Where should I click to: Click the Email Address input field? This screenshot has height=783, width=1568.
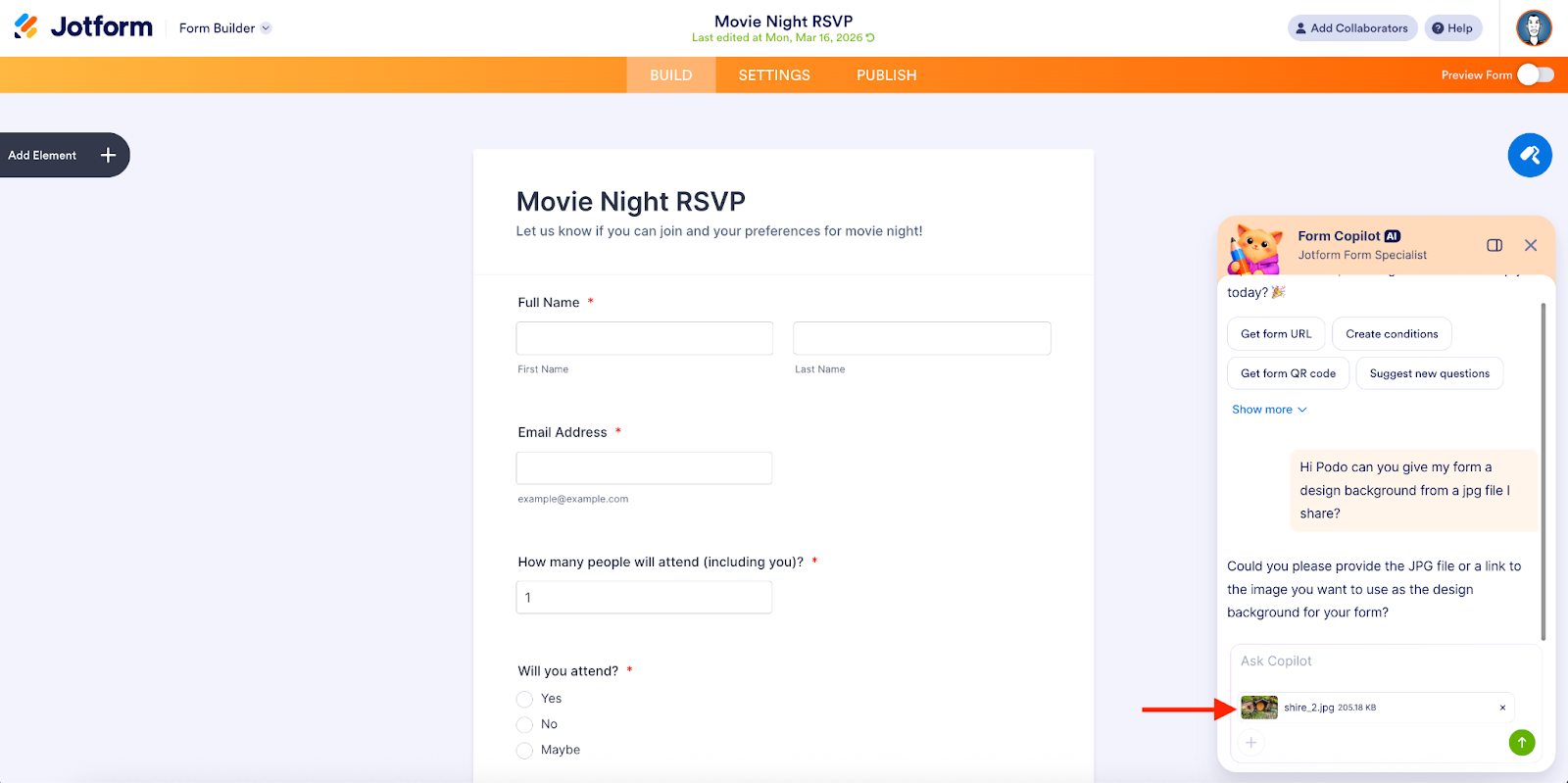coord(645,468)
